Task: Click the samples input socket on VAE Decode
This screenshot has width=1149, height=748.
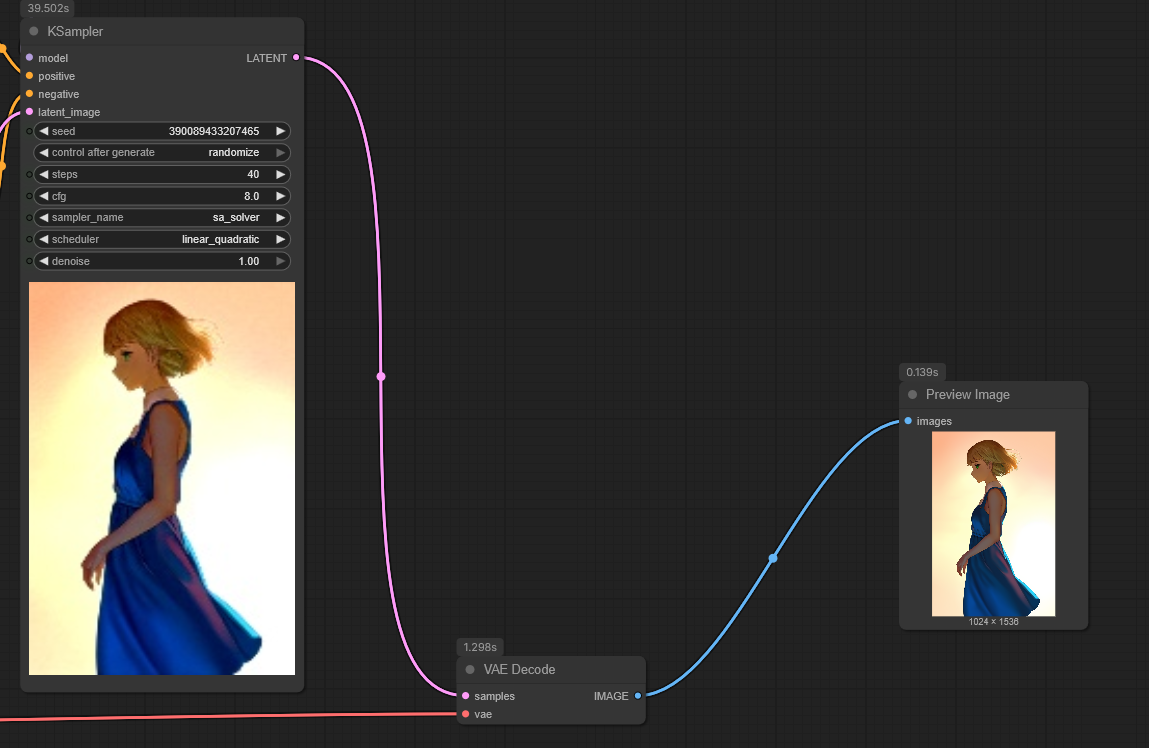Action: [465, 695]
